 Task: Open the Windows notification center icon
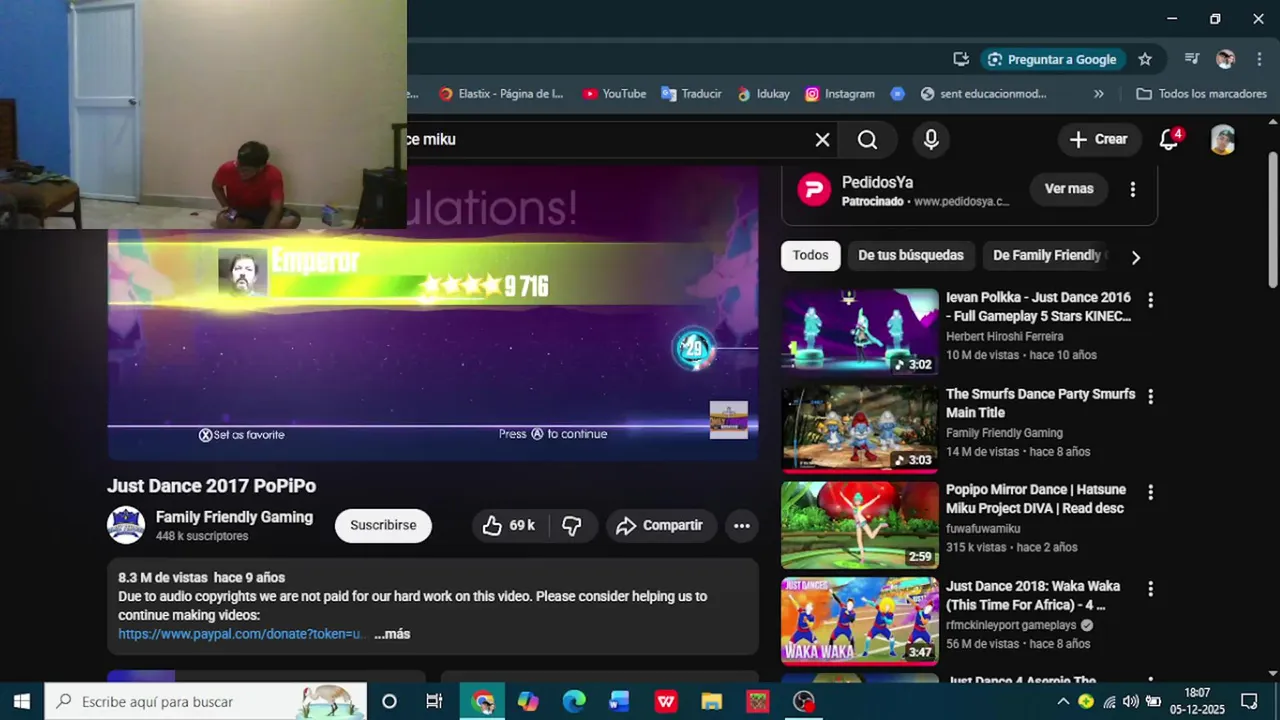1249,702
